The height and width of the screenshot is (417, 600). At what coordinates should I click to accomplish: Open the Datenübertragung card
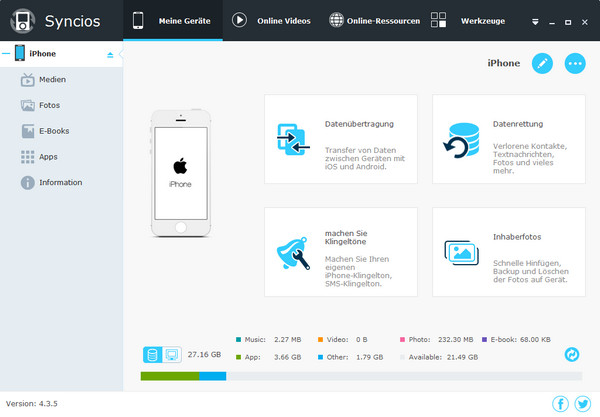click(341, 139)
